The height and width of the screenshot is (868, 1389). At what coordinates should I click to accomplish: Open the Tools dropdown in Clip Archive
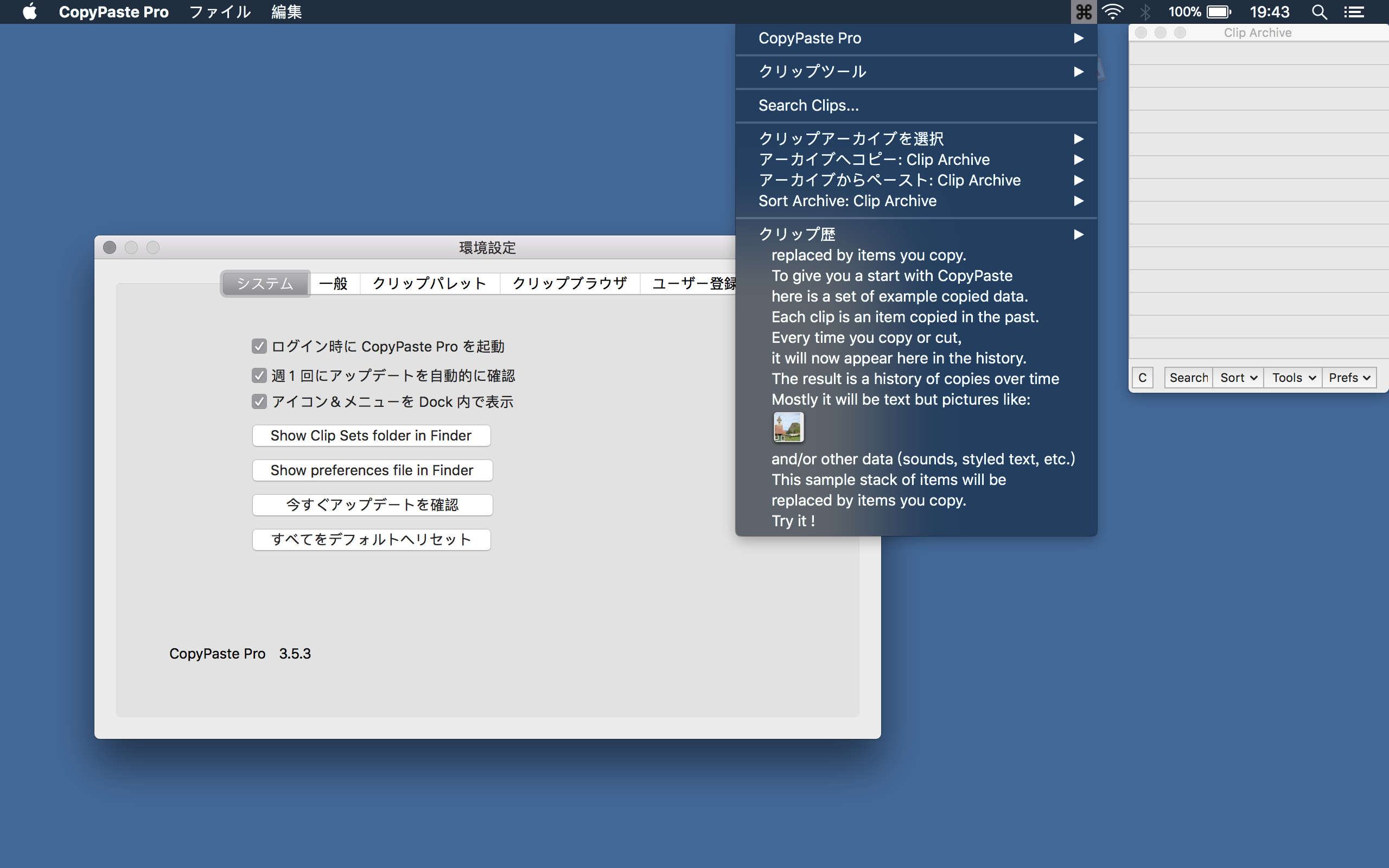point(1293,378)
